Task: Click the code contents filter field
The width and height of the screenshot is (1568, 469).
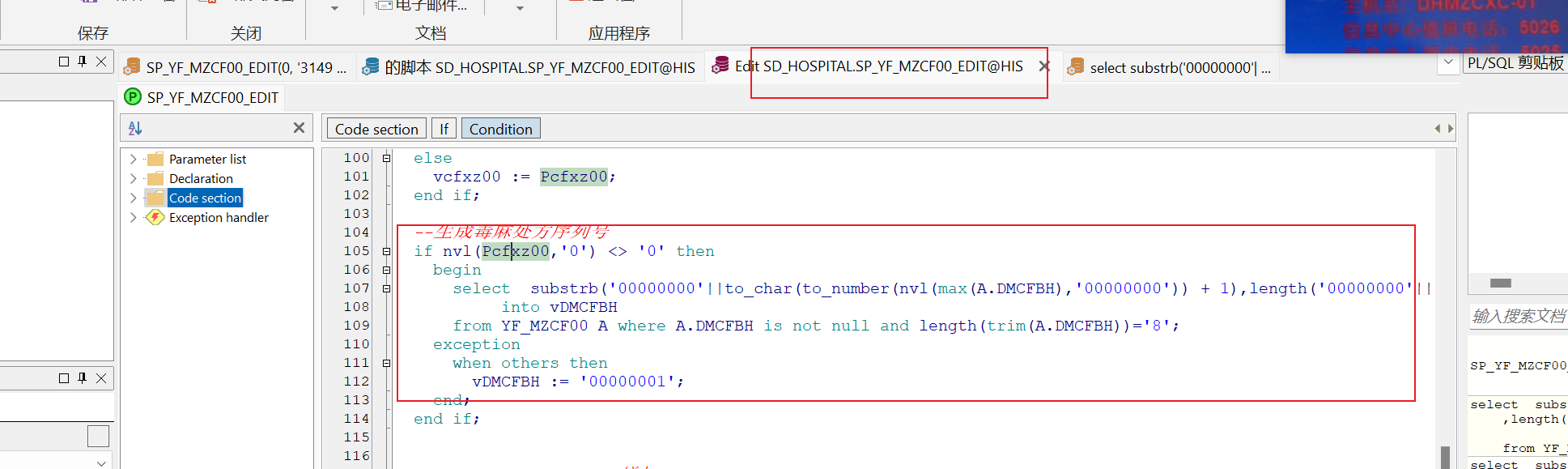Action: click(217, 128)
